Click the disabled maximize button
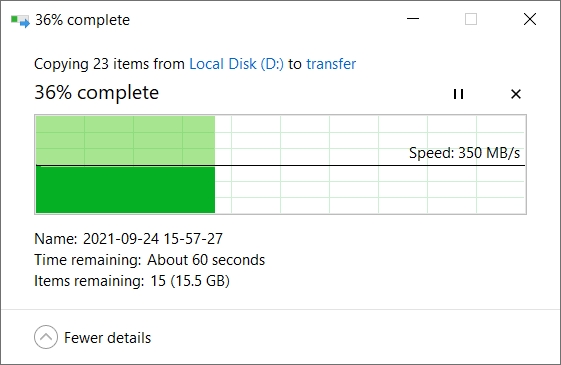Screen dimensions: 561x365 (x=471, y=19)
